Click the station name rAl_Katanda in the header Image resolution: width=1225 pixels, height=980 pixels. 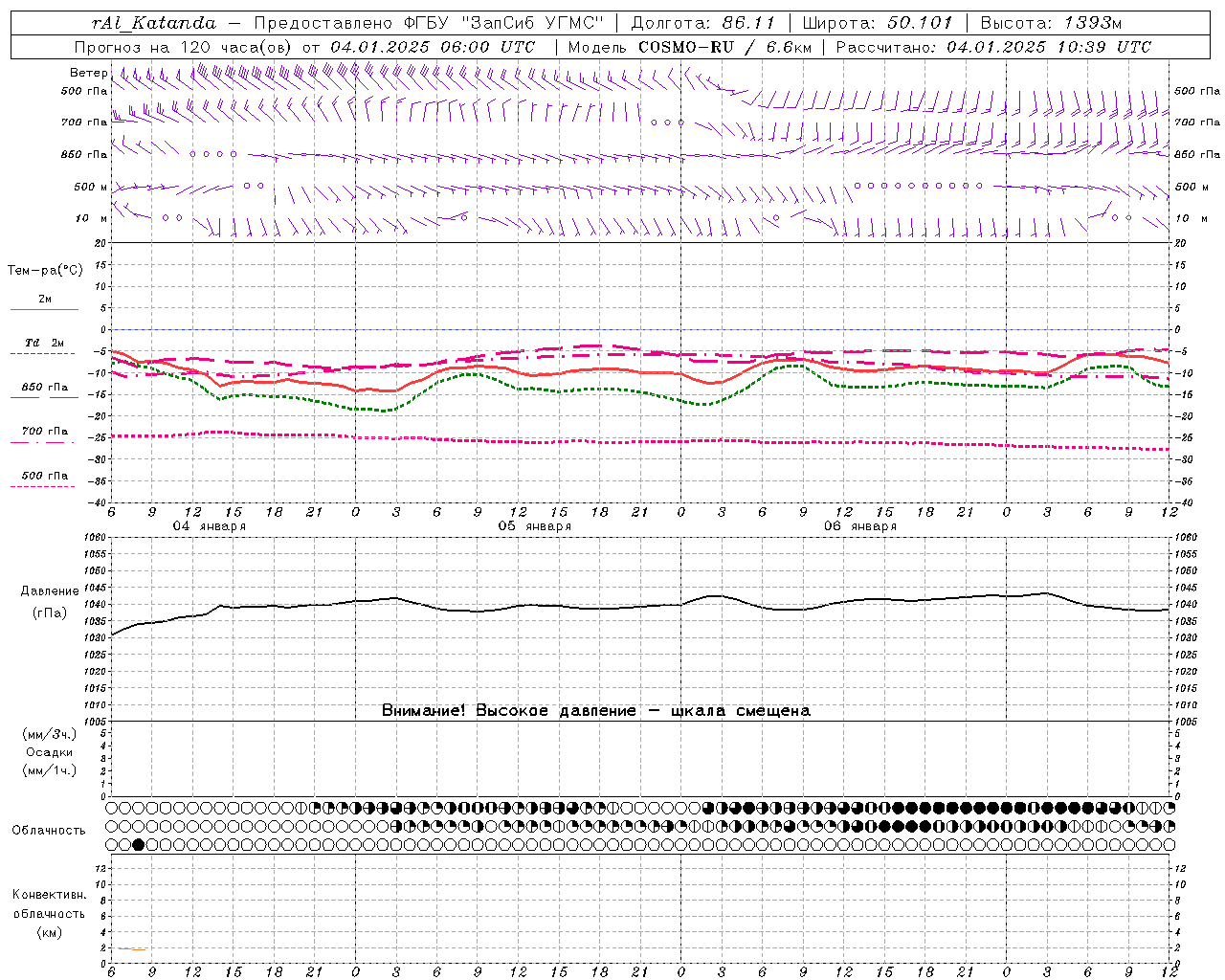(x=154, y=23)
